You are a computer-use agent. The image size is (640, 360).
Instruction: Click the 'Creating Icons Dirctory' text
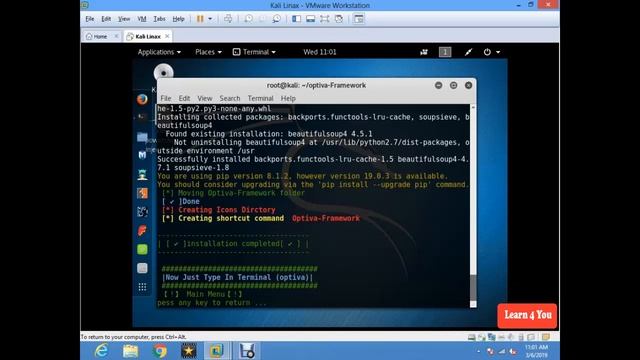pyautogui.click(x=227, y=210)
